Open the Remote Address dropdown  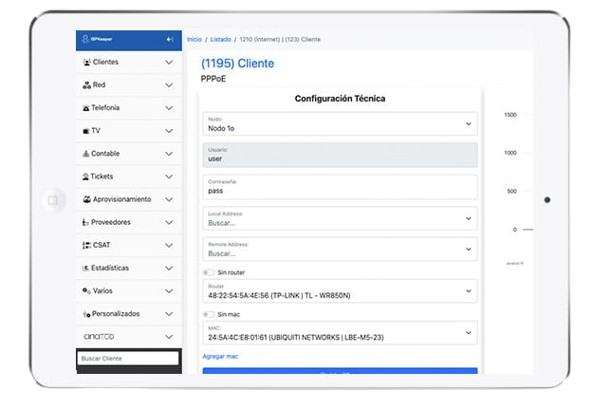[340, 249]
